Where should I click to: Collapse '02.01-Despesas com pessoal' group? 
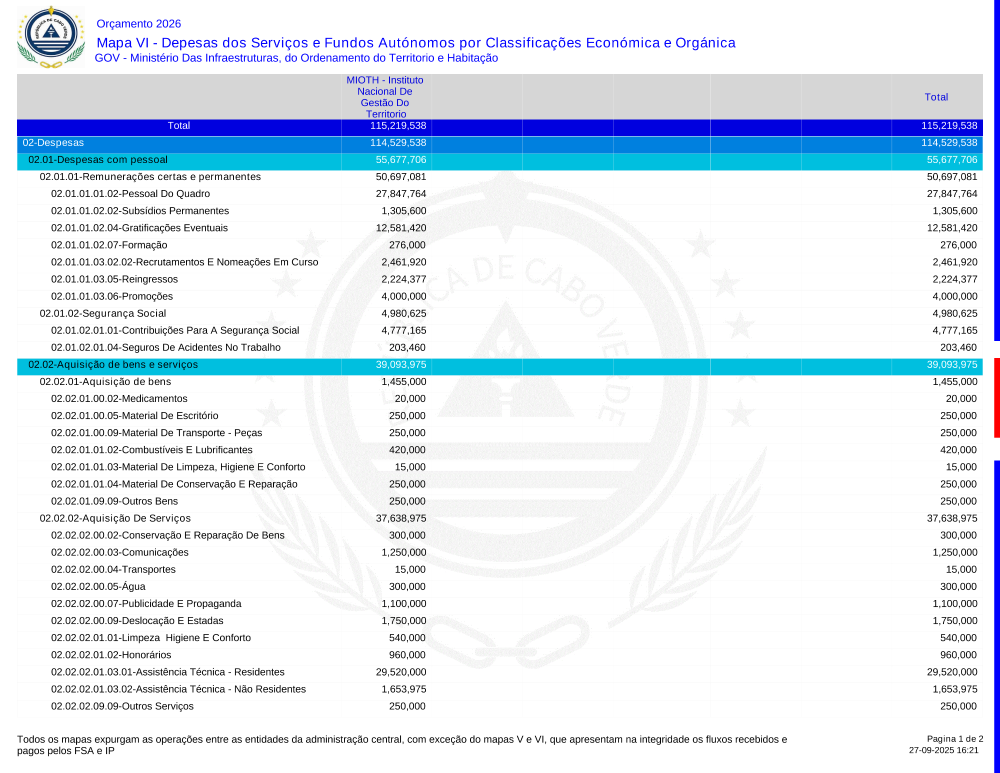pos(98,160)
